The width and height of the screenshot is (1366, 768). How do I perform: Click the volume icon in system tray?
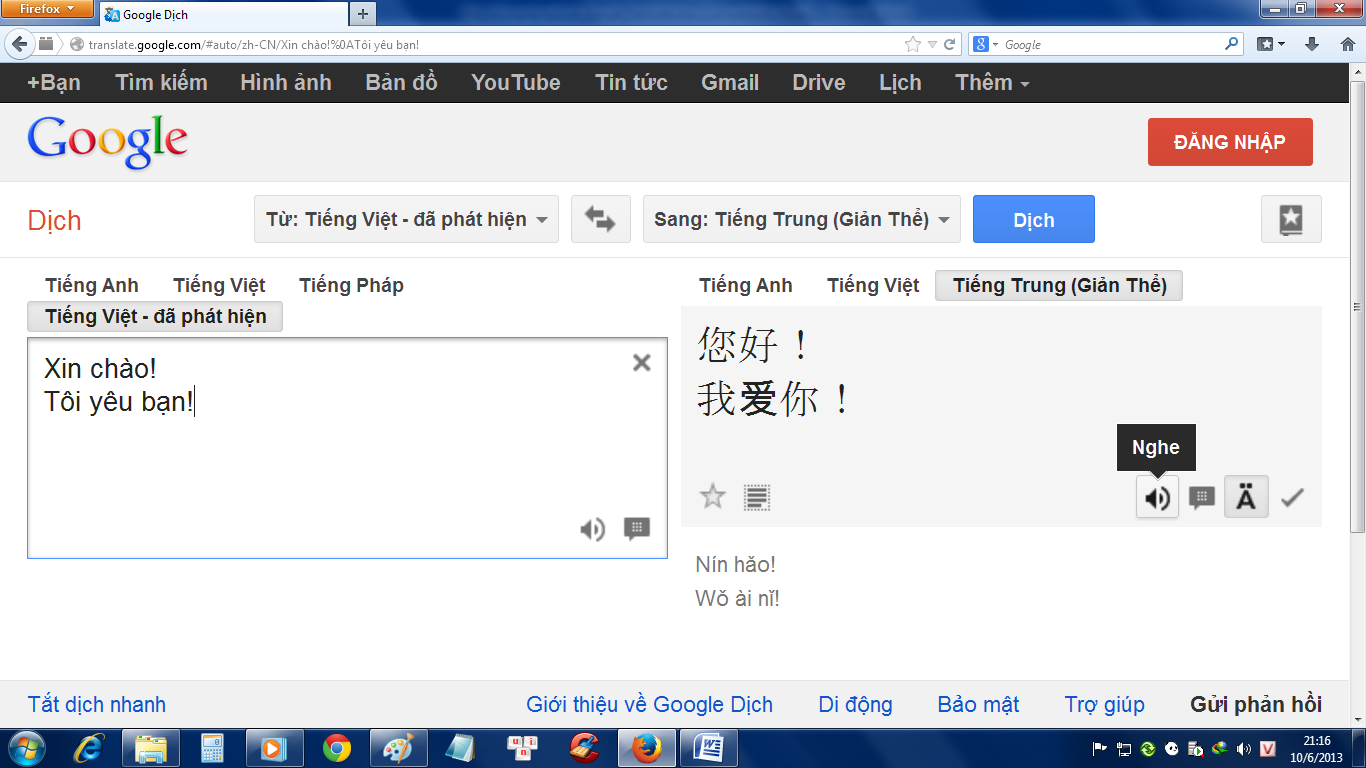[x=1243, y=748]
